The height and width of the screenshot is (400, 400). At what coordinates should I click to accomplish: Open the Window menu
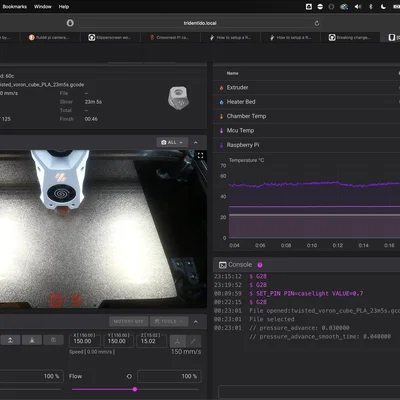[43, 6]
